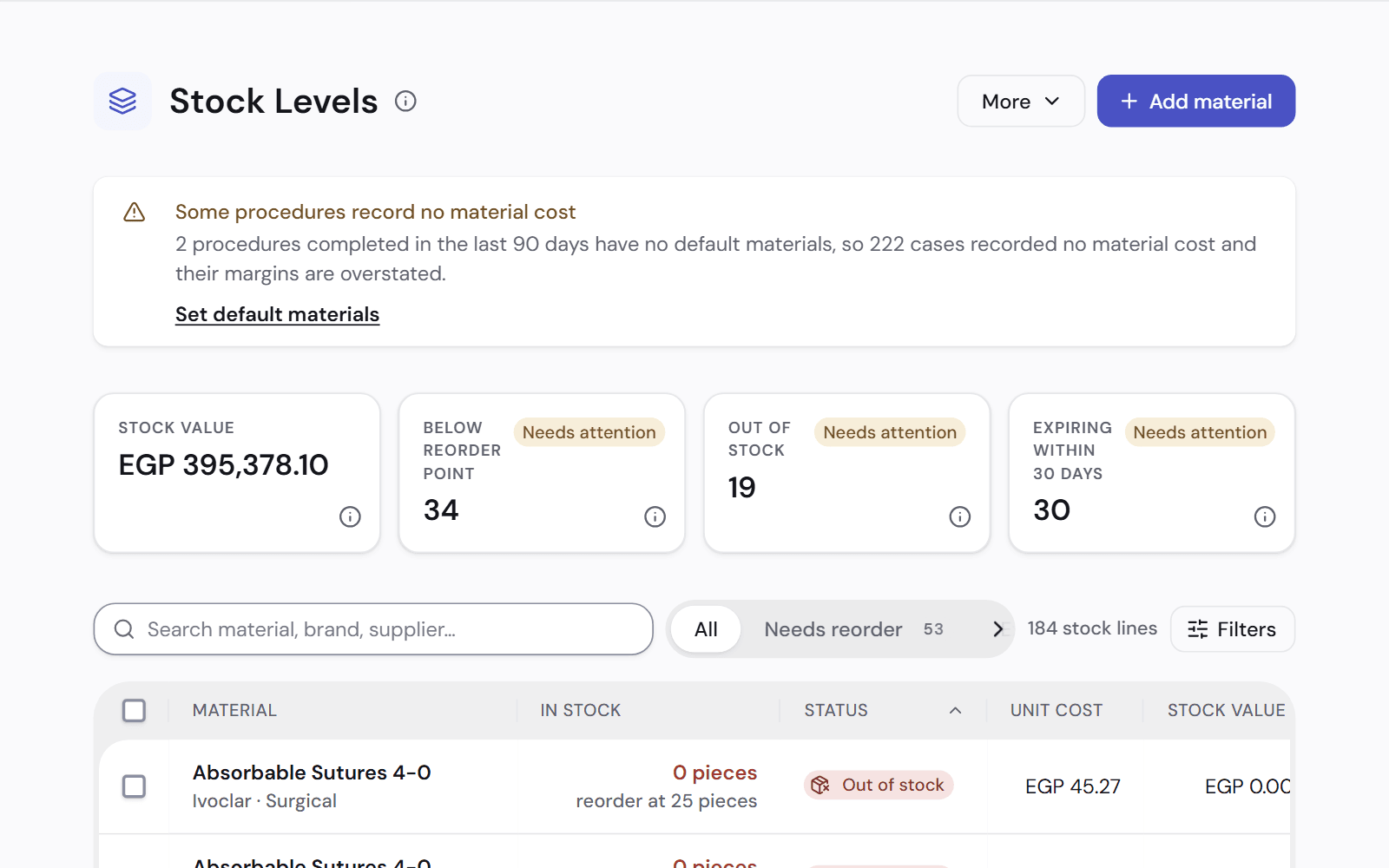Click the reorder at 25 pieces text
The height and width of the screenshot is (868, 1389).
[x=667, y=801]
